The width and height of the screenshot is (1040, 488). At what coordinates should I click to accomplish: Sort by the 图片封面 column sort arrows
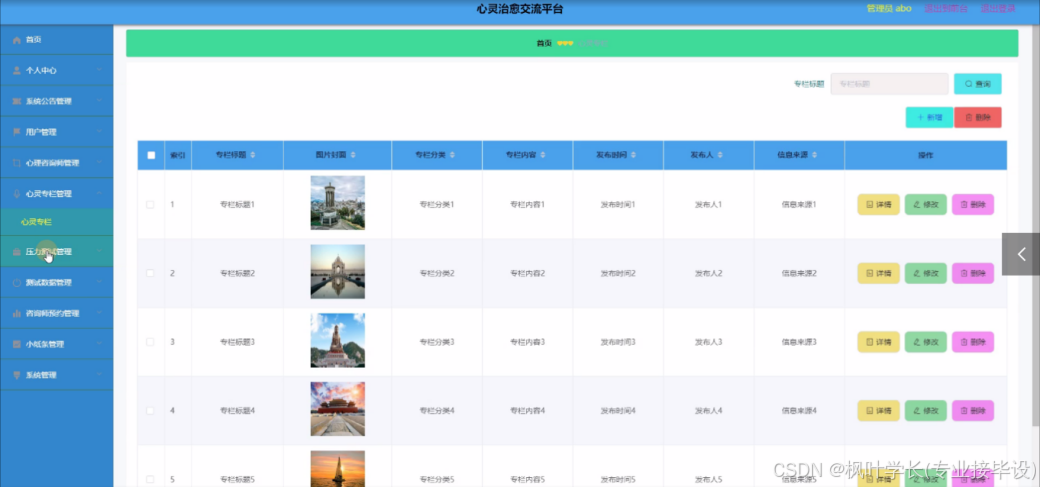tap(353, 155)
